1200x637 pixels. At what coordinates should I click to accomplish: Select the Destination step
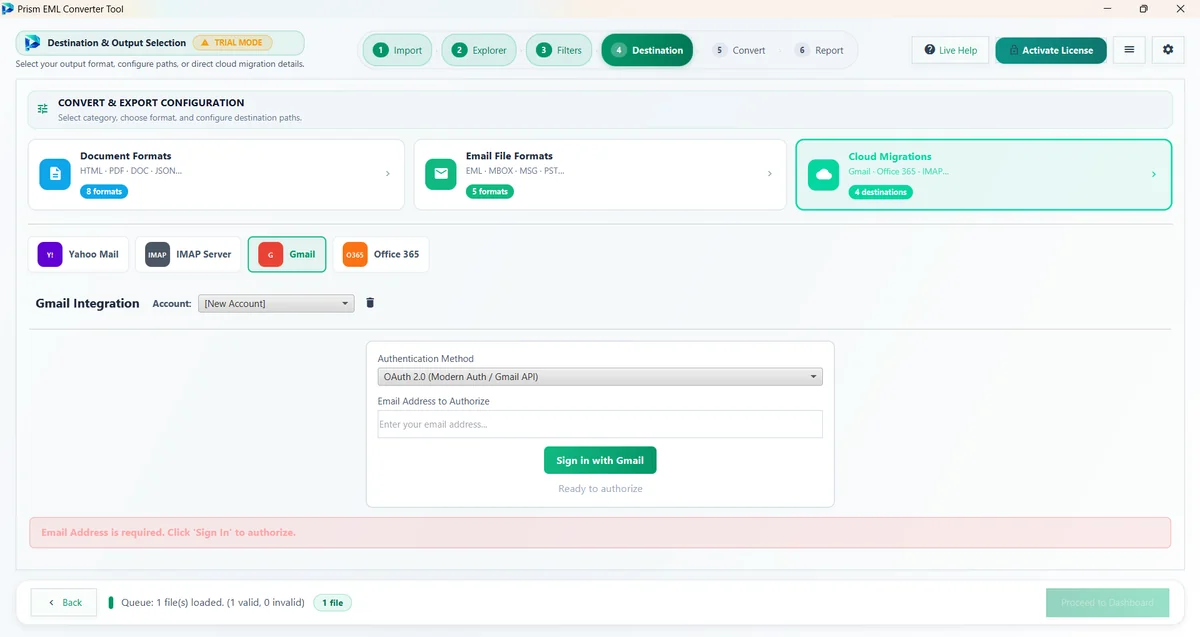(x=647, y=50)
